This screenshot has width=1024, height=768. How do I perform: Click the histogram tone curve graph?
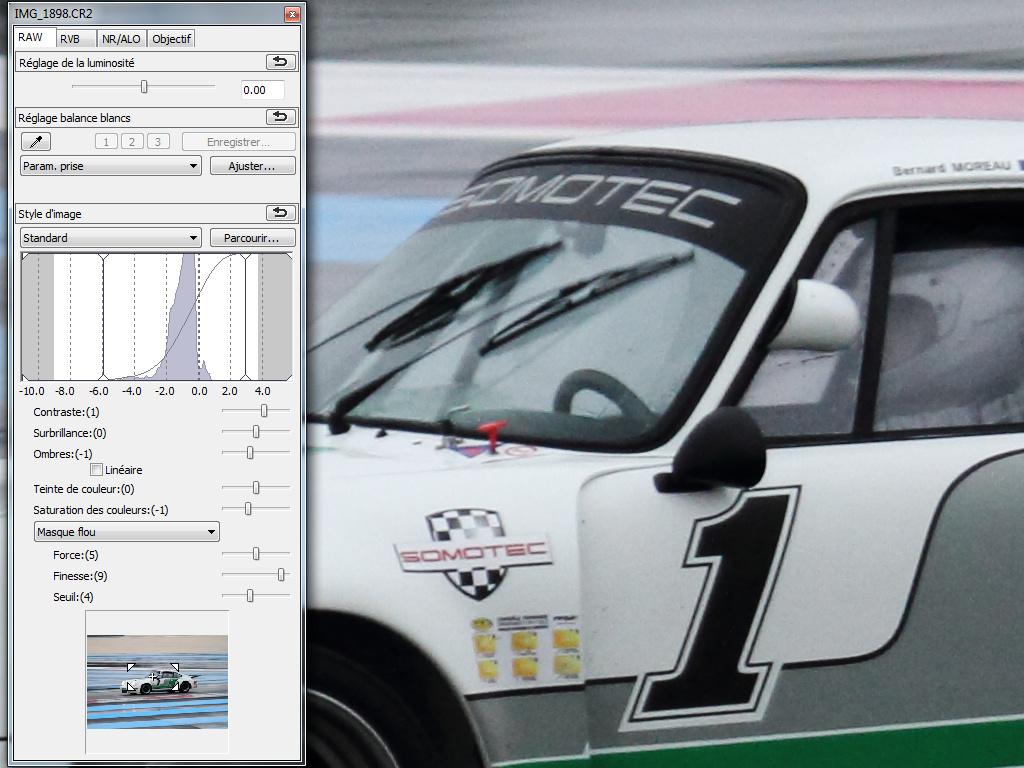point(157,317)
